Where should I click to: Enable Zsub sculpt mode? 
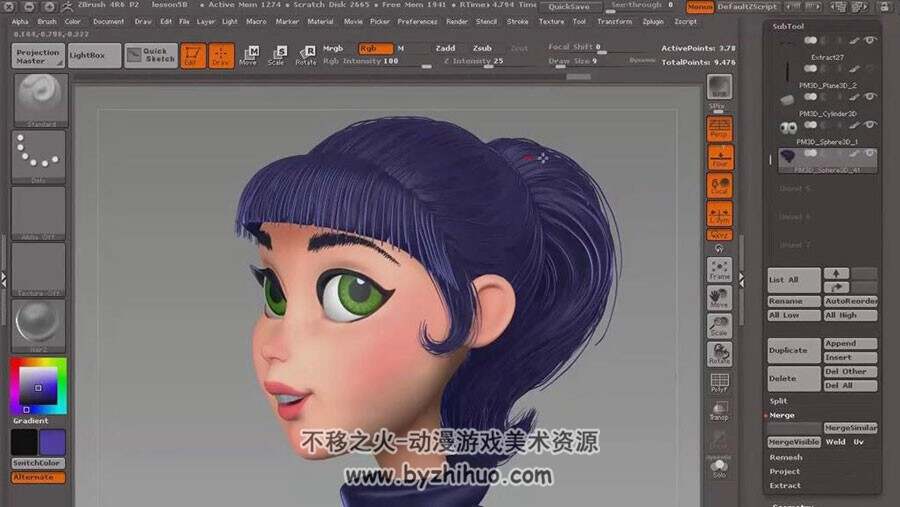(x=482, y=49)
